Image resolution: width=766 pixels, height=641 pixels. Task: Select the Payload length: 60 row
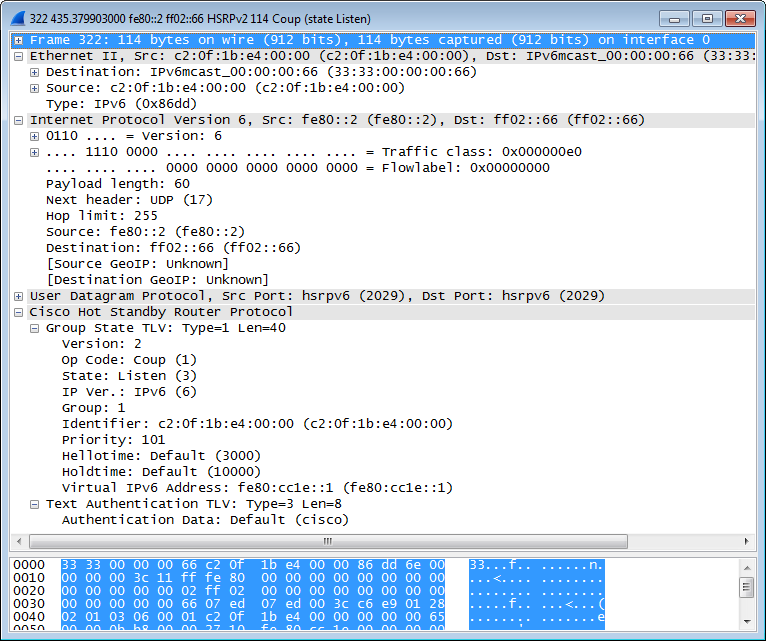tap(118, 184)
